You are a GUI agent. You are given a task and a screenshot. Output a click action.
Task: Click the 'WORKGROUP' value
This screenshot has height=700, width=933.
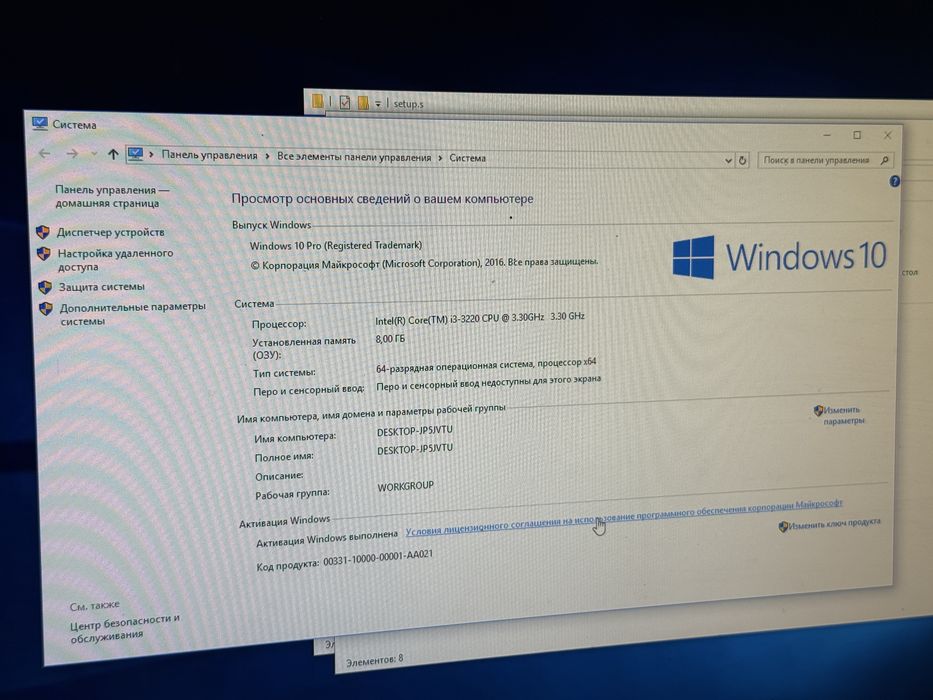point(405,486)
